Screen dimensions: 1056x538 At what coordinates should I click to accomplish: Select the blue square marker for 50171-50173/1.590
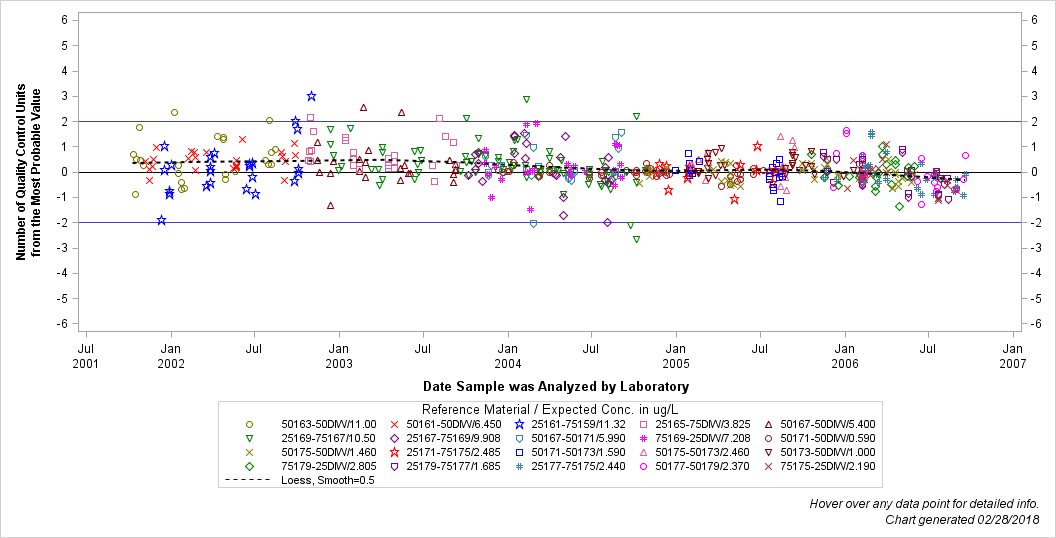click(x=519, y=452)
